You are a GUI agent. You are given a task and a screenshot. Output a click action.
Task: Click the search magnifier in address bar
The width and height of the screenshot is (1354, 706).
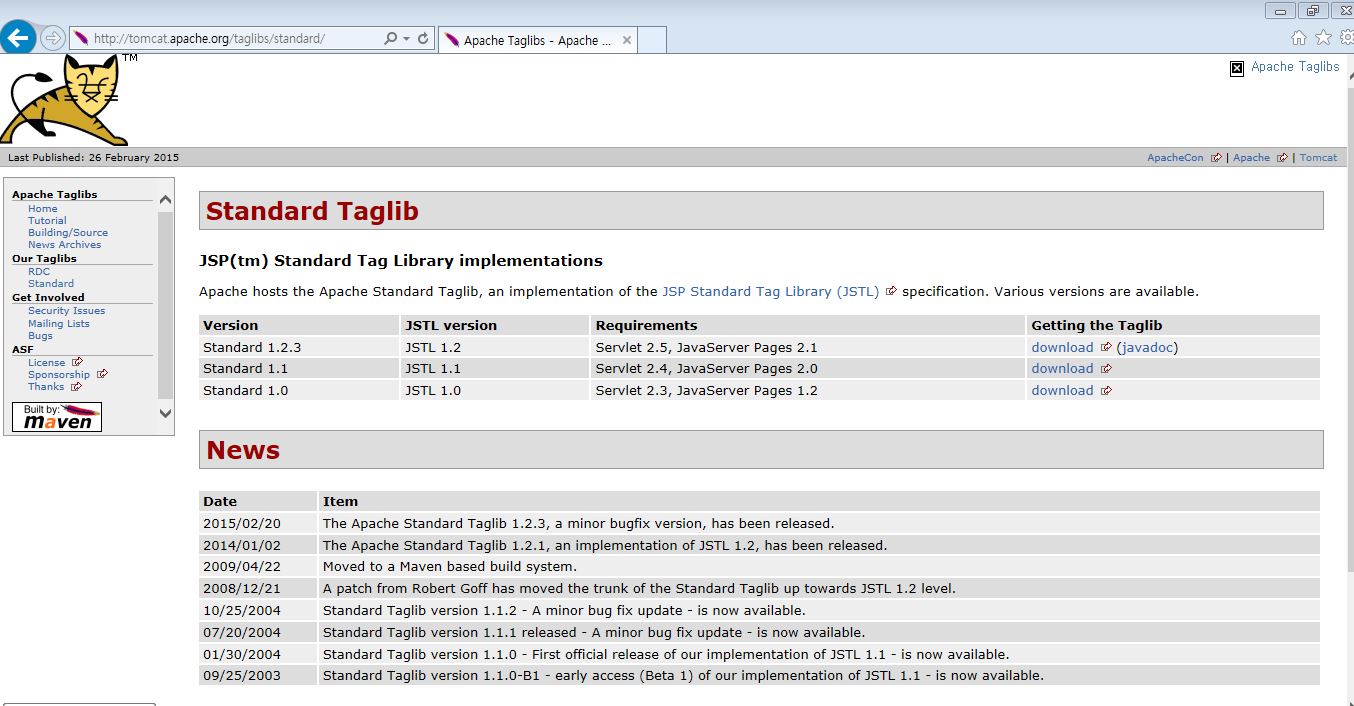click(391, 39)
